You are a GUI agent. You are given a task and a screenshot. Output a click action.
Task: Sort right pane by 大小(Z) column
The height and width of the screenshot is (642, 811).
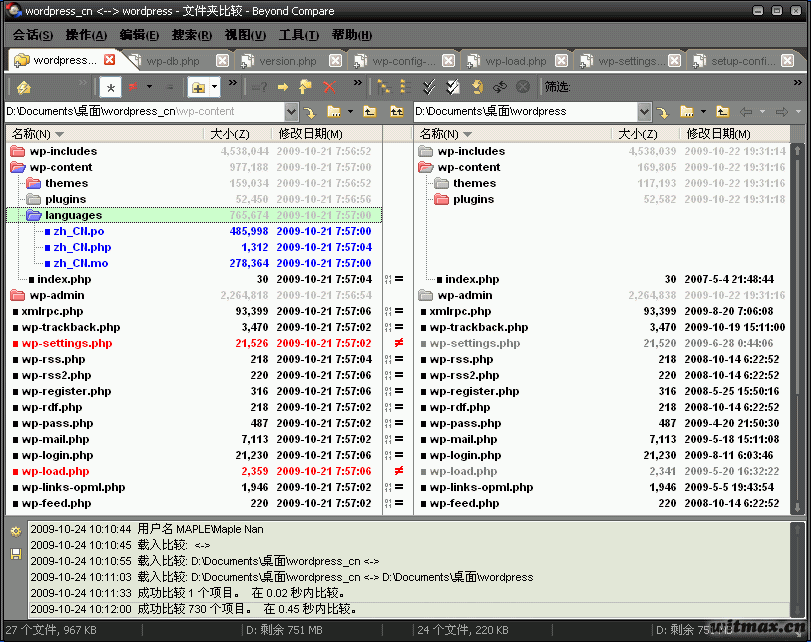645,134
